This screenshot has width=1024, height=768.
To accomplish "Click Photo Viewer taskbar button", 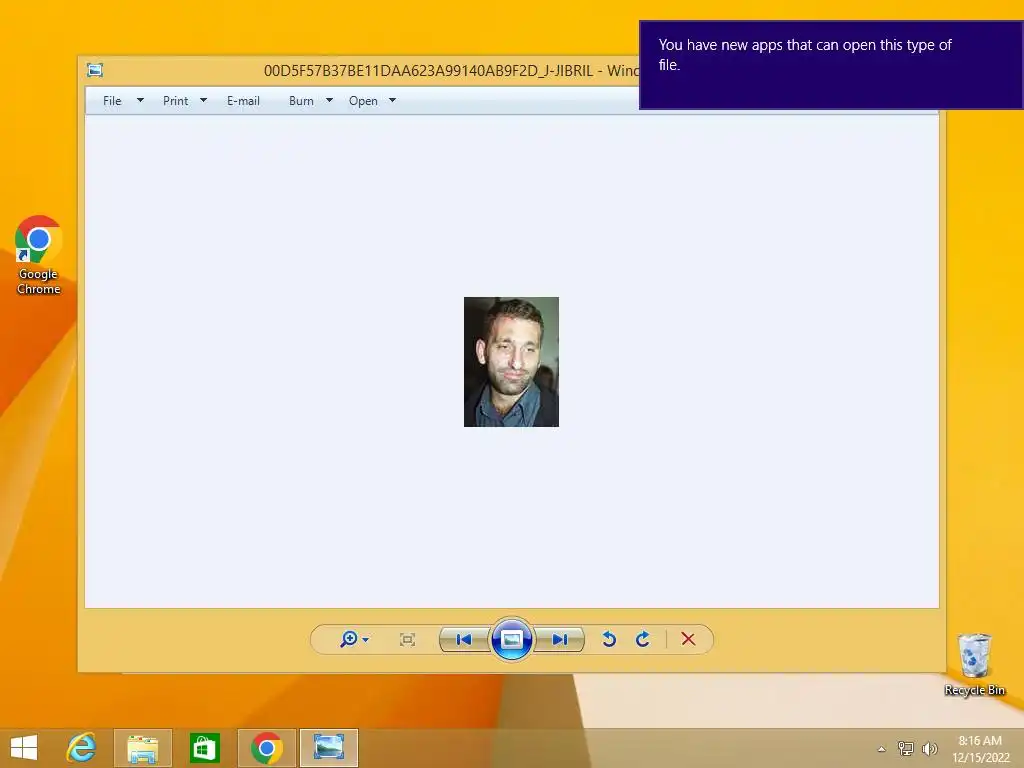I will (x=328, y=748).
